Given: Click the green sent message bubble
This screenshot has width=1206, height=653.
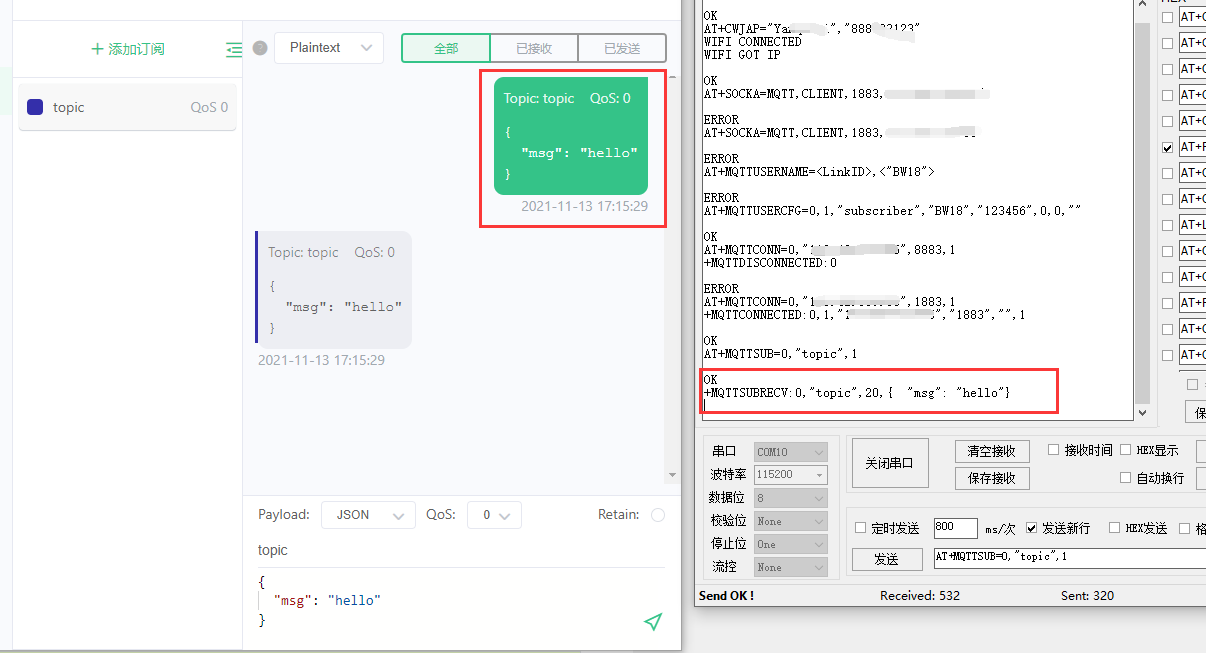Looking at the screenshot, I should (x=571, y=136).
